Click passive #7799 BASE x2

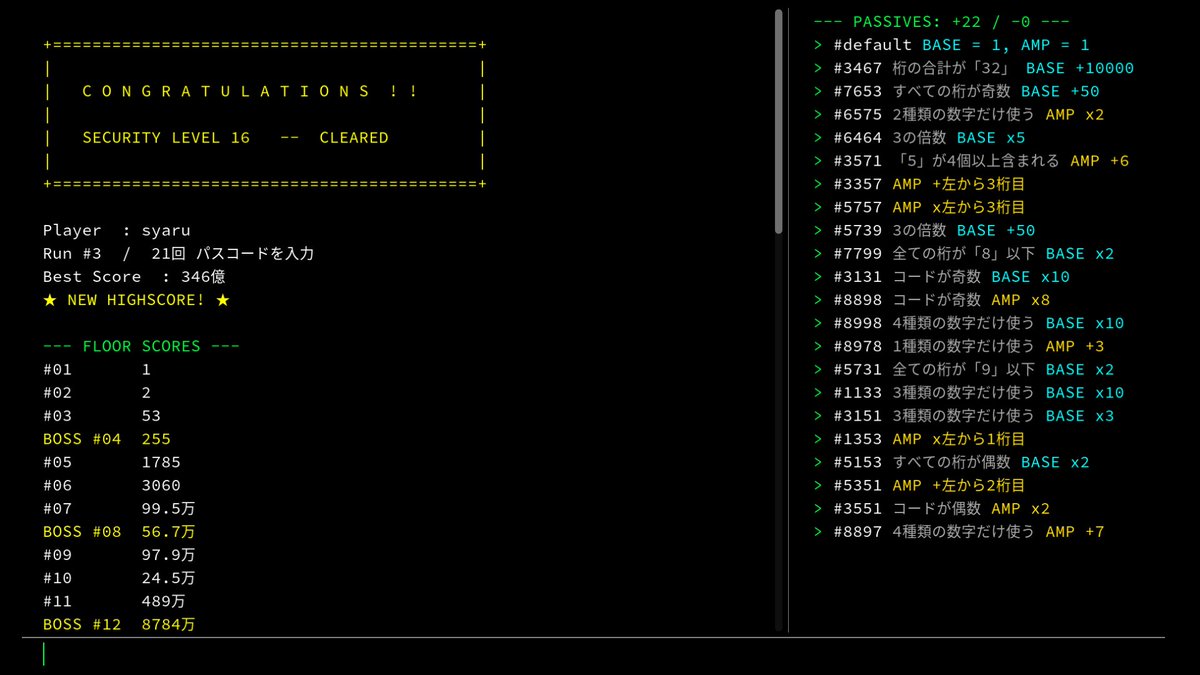(963, 254)
